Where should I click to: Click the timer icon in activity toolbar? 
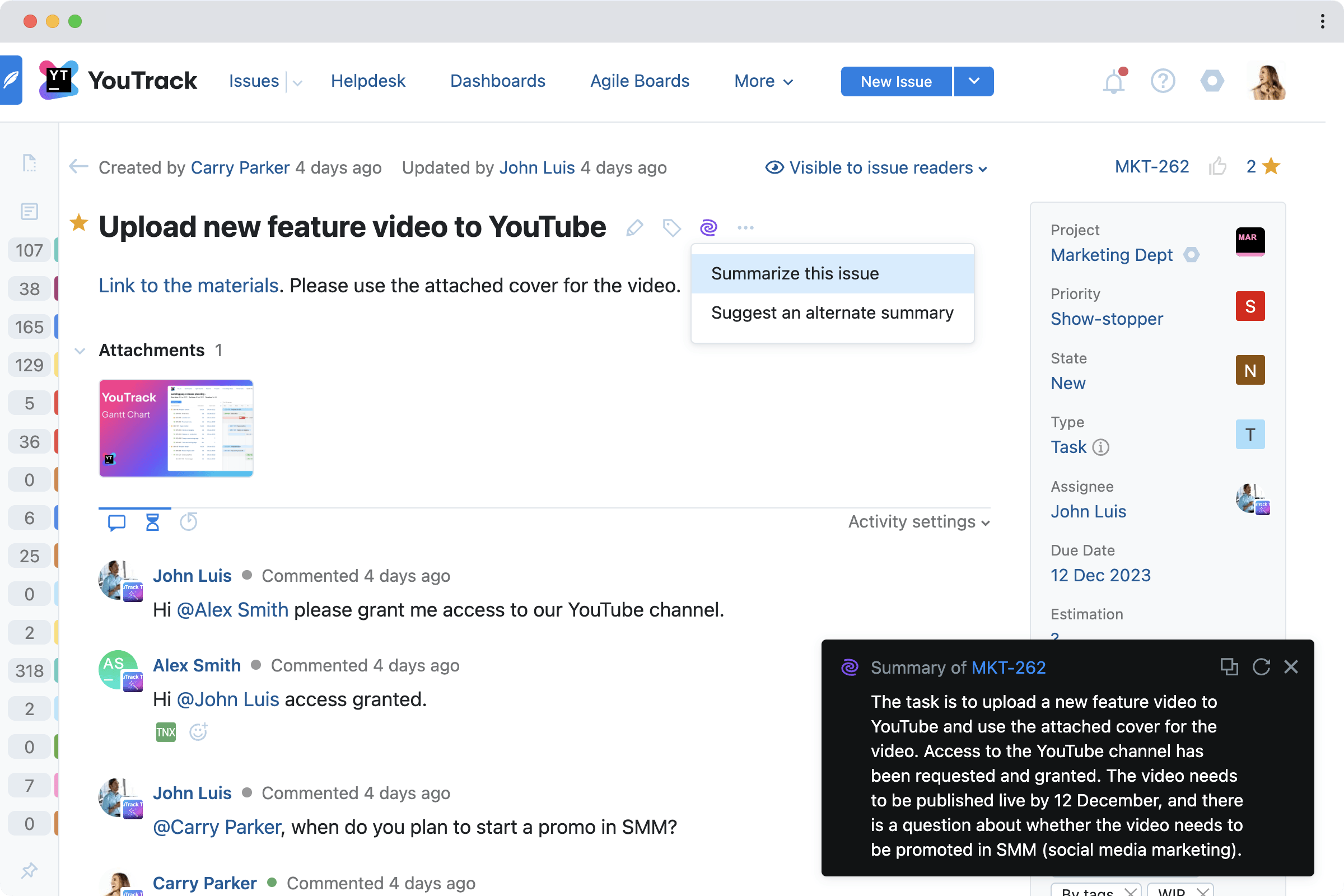pos(188,521)
